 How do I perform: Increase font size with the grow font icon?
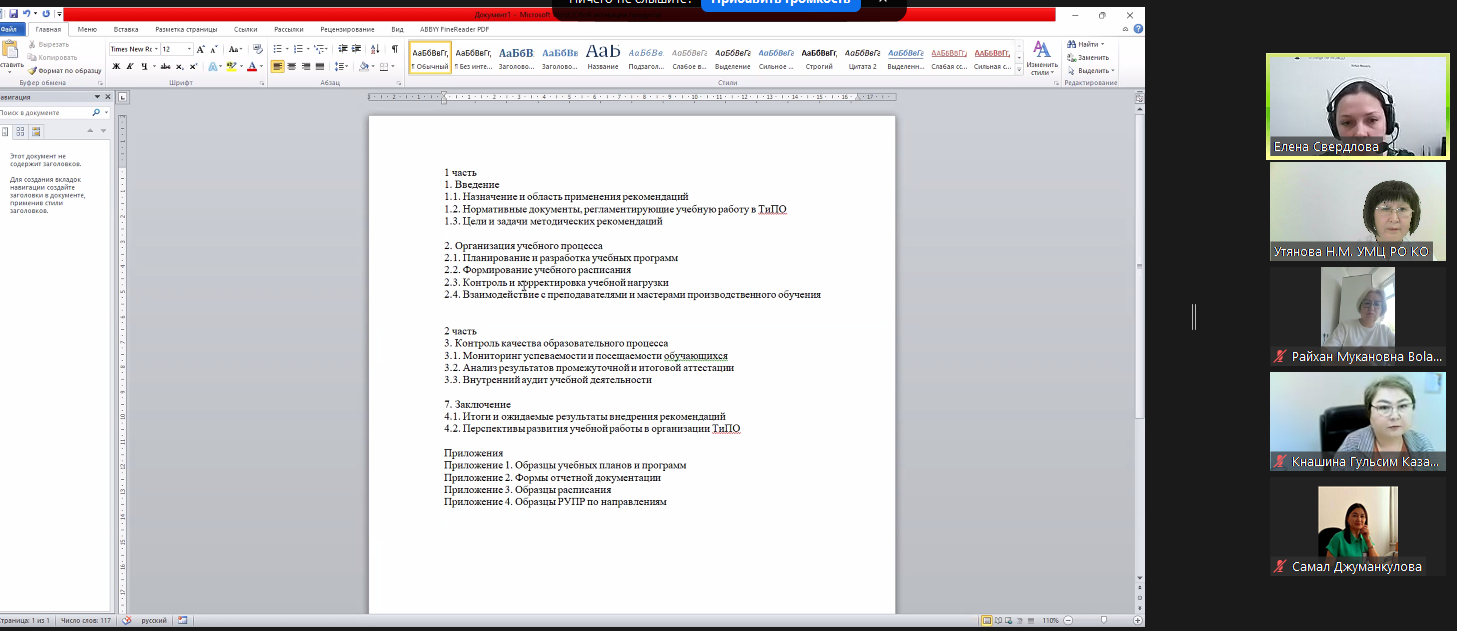click(201, 49)
